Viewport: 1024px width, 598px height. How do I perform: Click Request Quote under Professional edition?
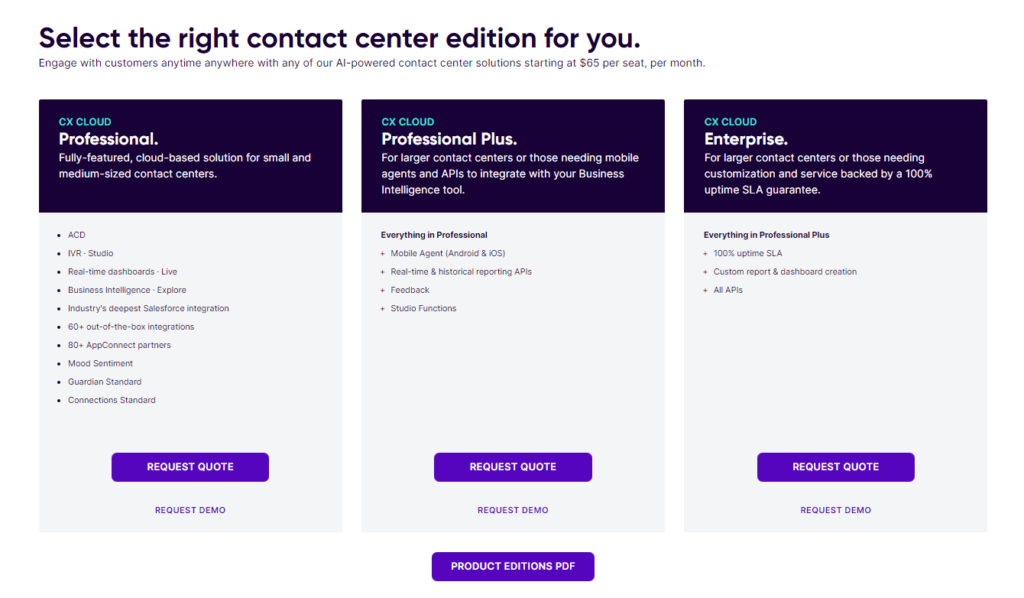tap(189, 467)
